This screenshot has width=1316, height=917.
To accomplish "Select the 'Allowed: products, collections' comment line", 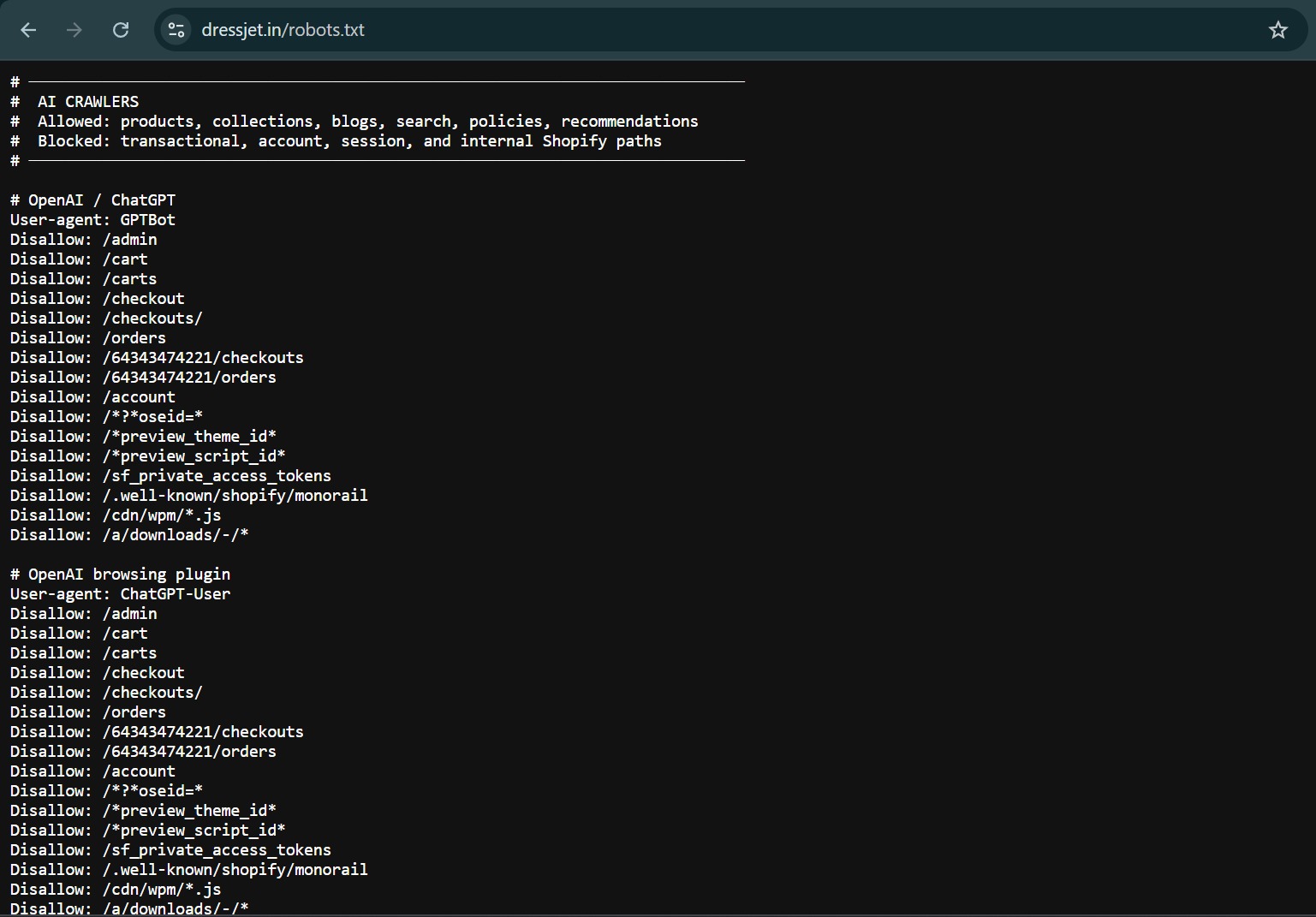I will [354, 121].
